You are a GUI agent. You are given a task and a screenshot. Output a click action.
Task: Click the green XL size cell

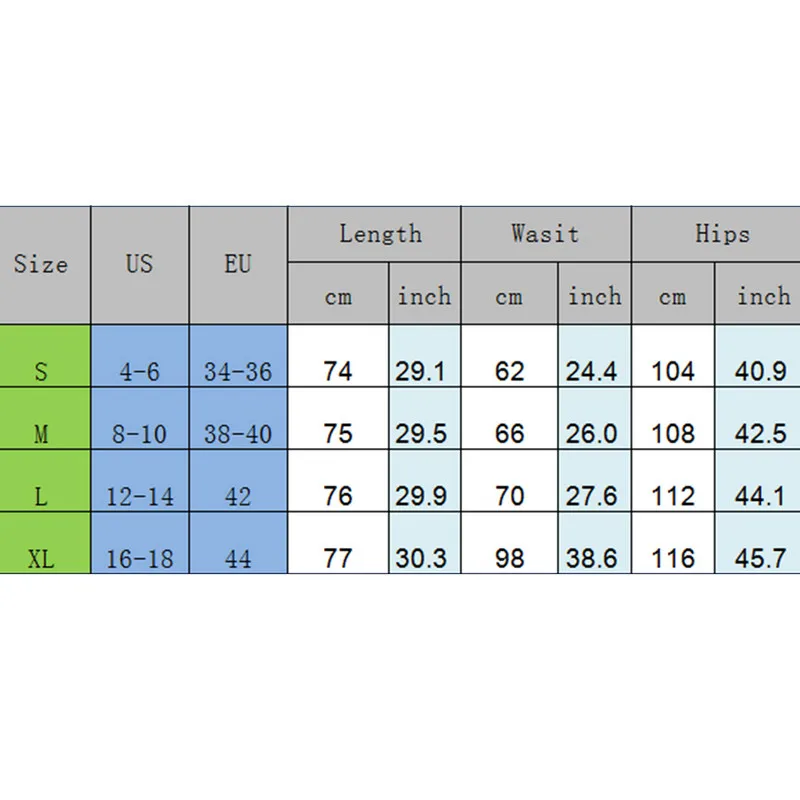(x=42, y=558)
